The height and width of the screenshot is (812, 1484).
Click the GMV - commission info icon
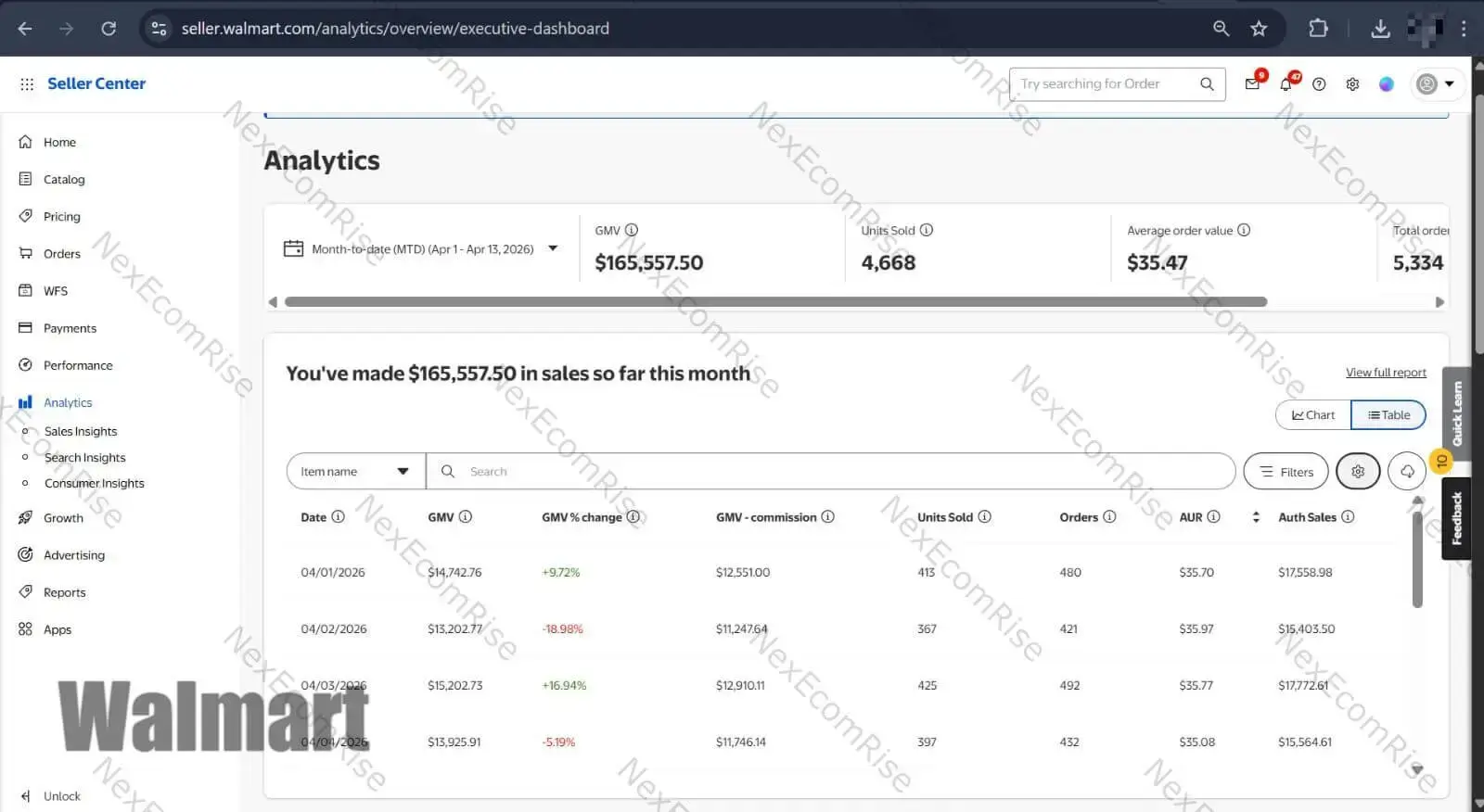(x=827, y=516)
